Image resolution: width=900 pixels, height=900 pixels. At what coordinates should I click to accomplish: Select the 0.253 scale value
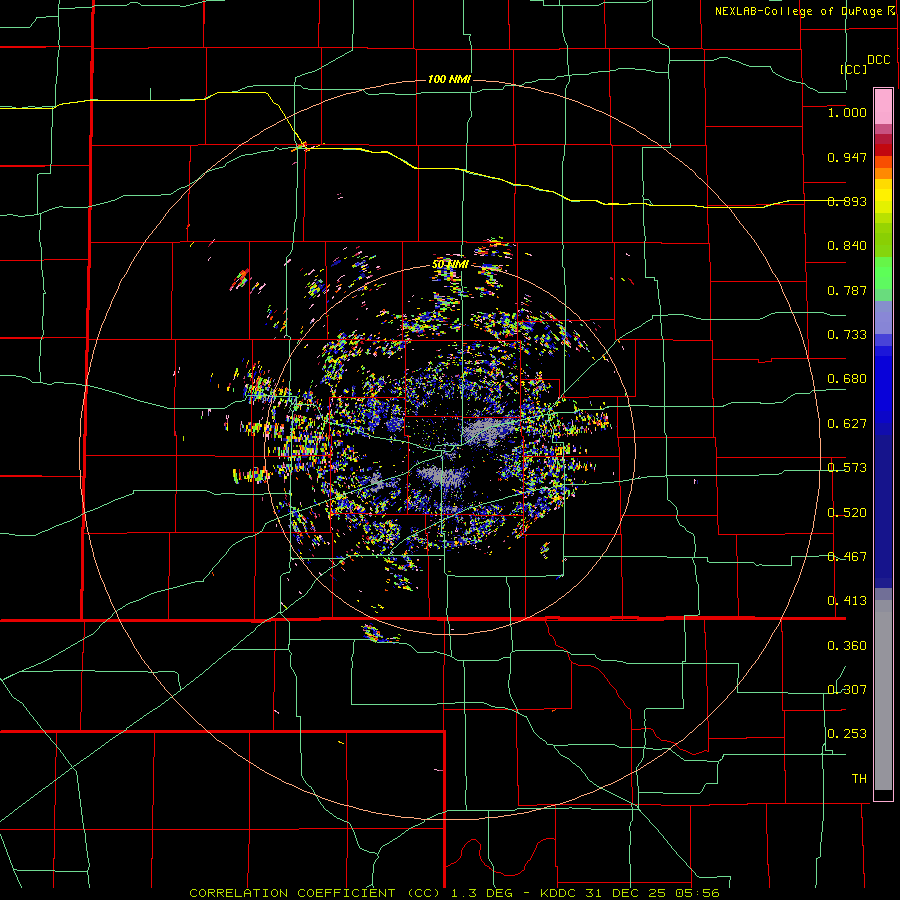(847, 734)
